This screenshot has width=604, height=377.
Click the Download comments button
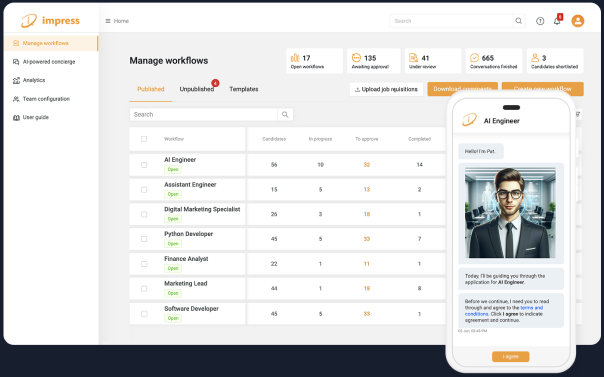pyautogui.click(x=462, y=89)
